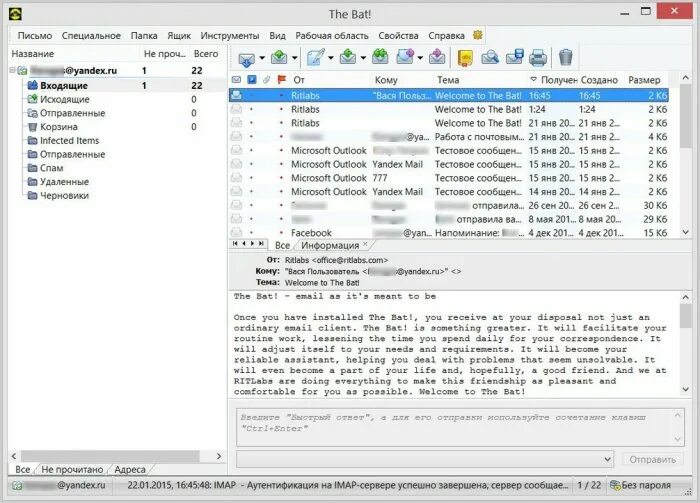Click the Get new mail toolbar icon
The height and width of the screenshot is (503, 700).
pyautogui.click(x=246, y=58)
